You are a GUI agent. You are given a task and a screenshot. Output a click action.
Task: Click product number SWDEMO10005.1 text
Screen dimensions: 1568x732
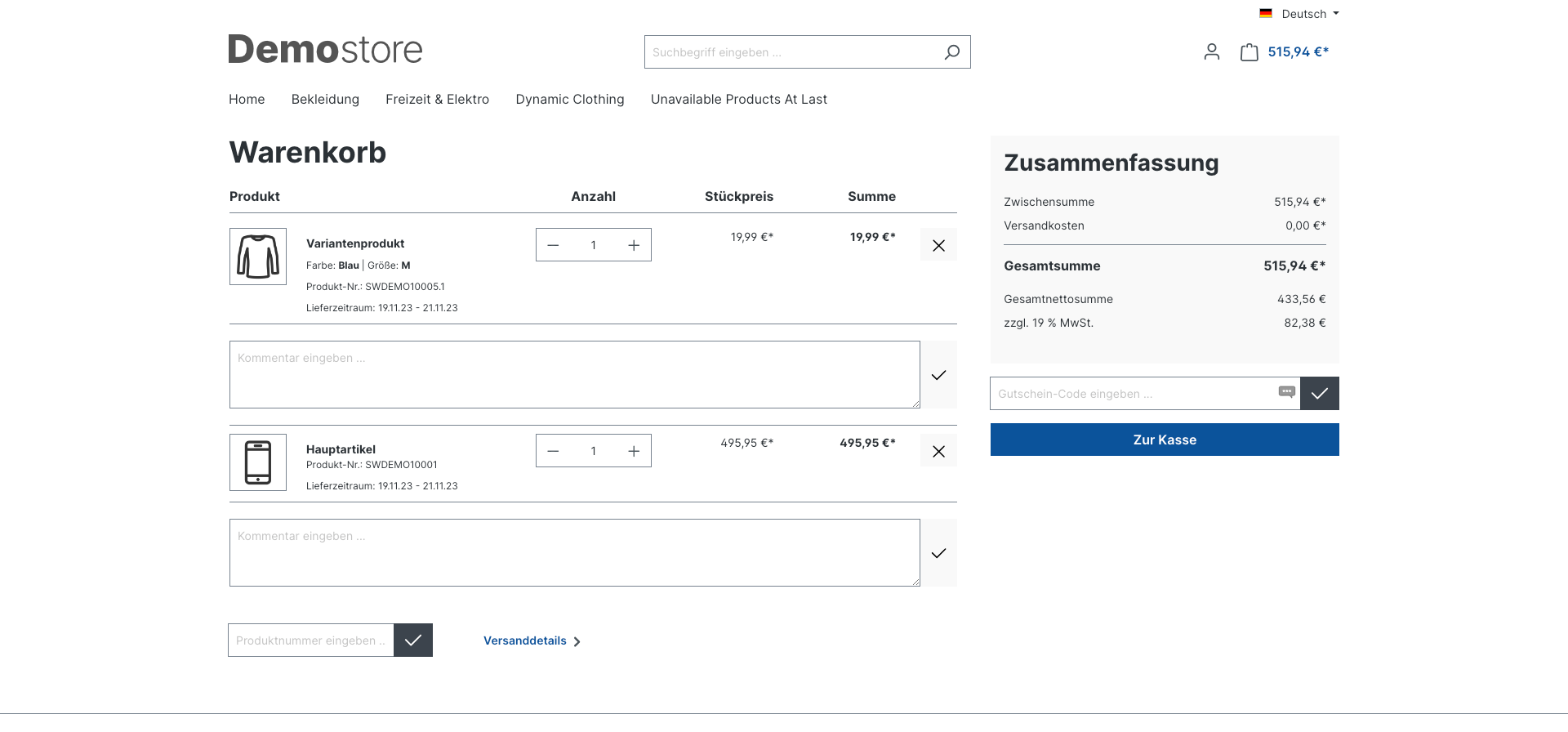(405, 287)
